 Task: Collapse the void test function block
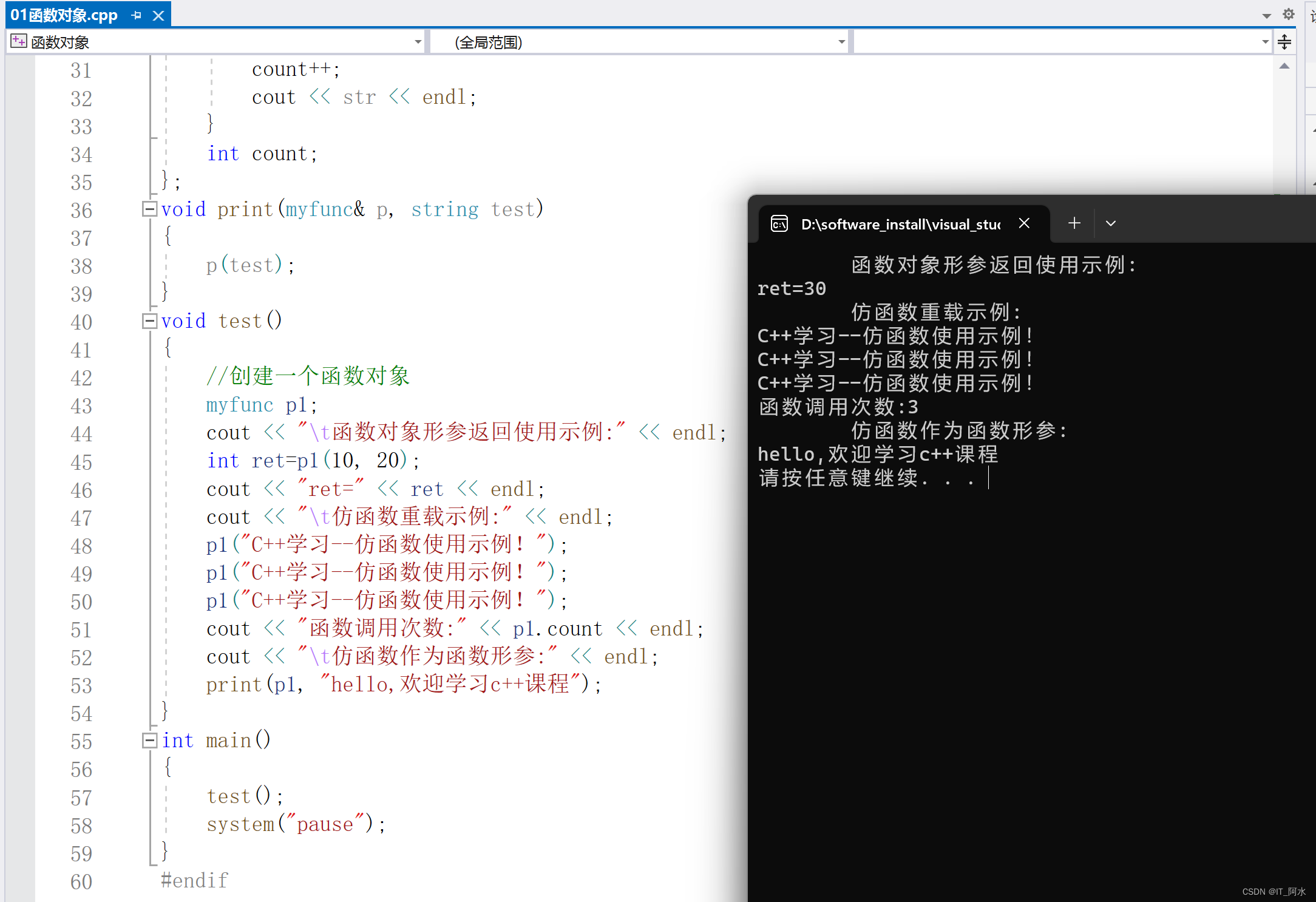coord(149,321)
